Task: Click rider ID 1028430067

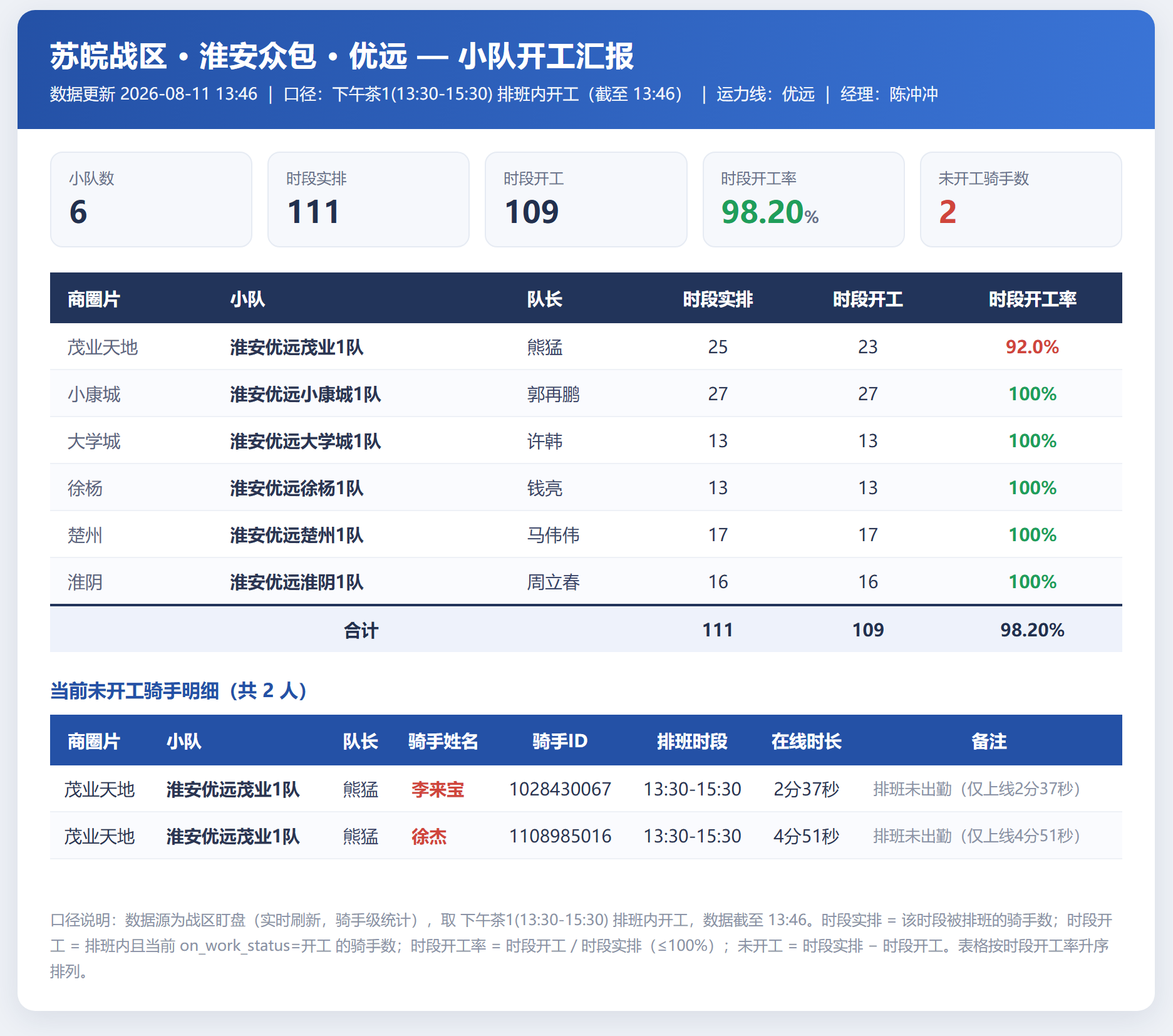Action: [x=560, y=789]
